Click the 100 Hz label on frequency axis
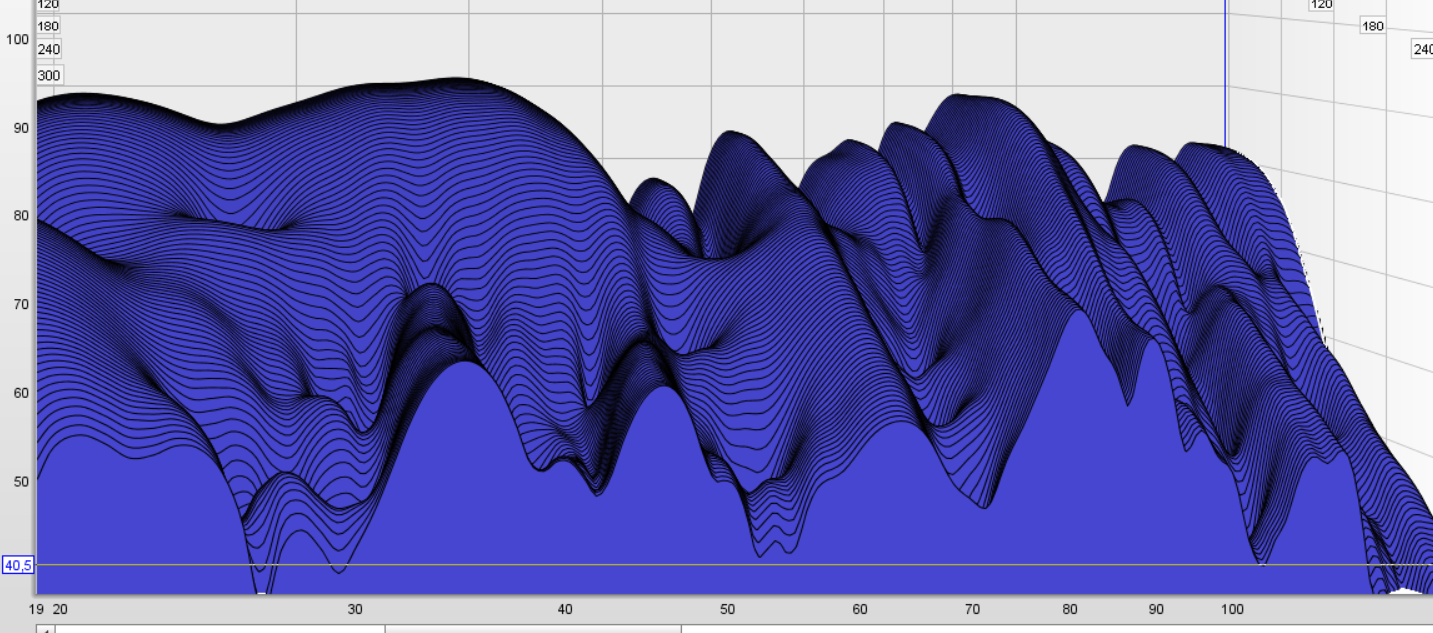Viewport: 1433px width, 633px height. (1232, 609)
